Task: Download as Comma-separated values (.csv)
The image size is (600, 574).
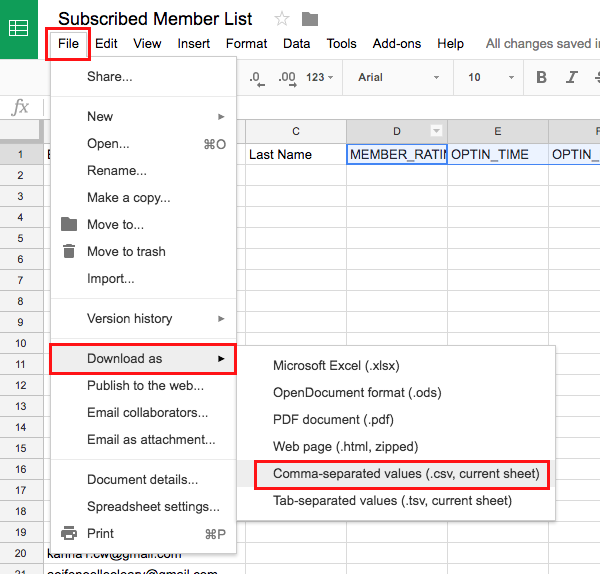Action: click(x=396, y=474)
